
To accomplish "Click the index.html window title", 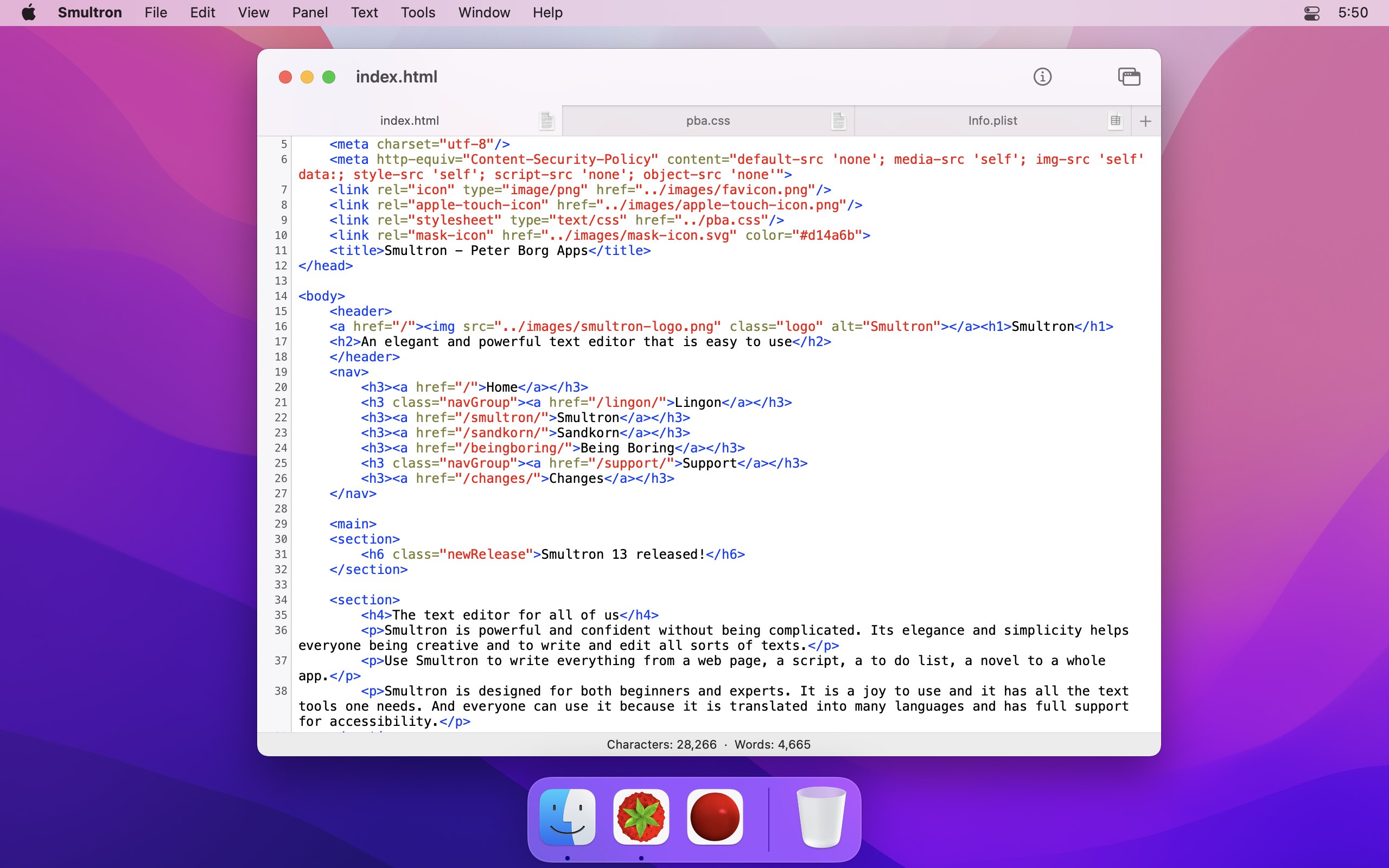I will click(397, 77).
